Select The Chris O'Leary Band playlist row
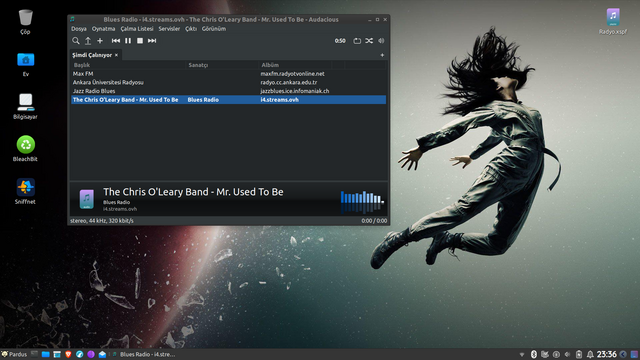640x360 pixels. (x=229, y=100)
